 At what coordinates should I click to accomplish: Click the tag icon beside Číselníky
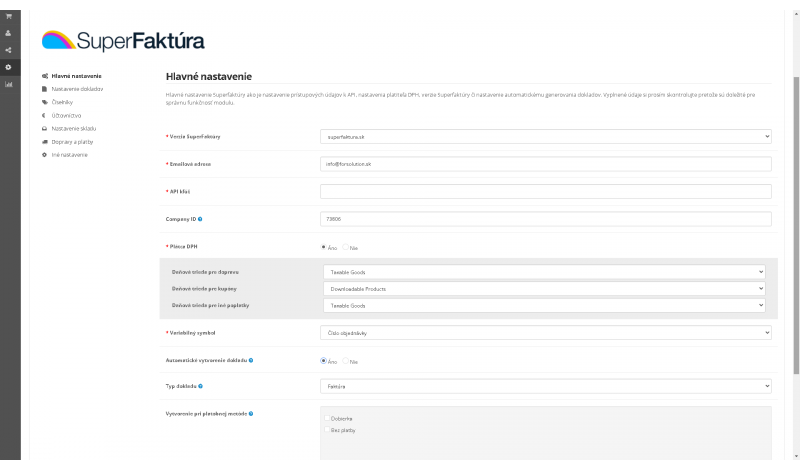[45, 102]
